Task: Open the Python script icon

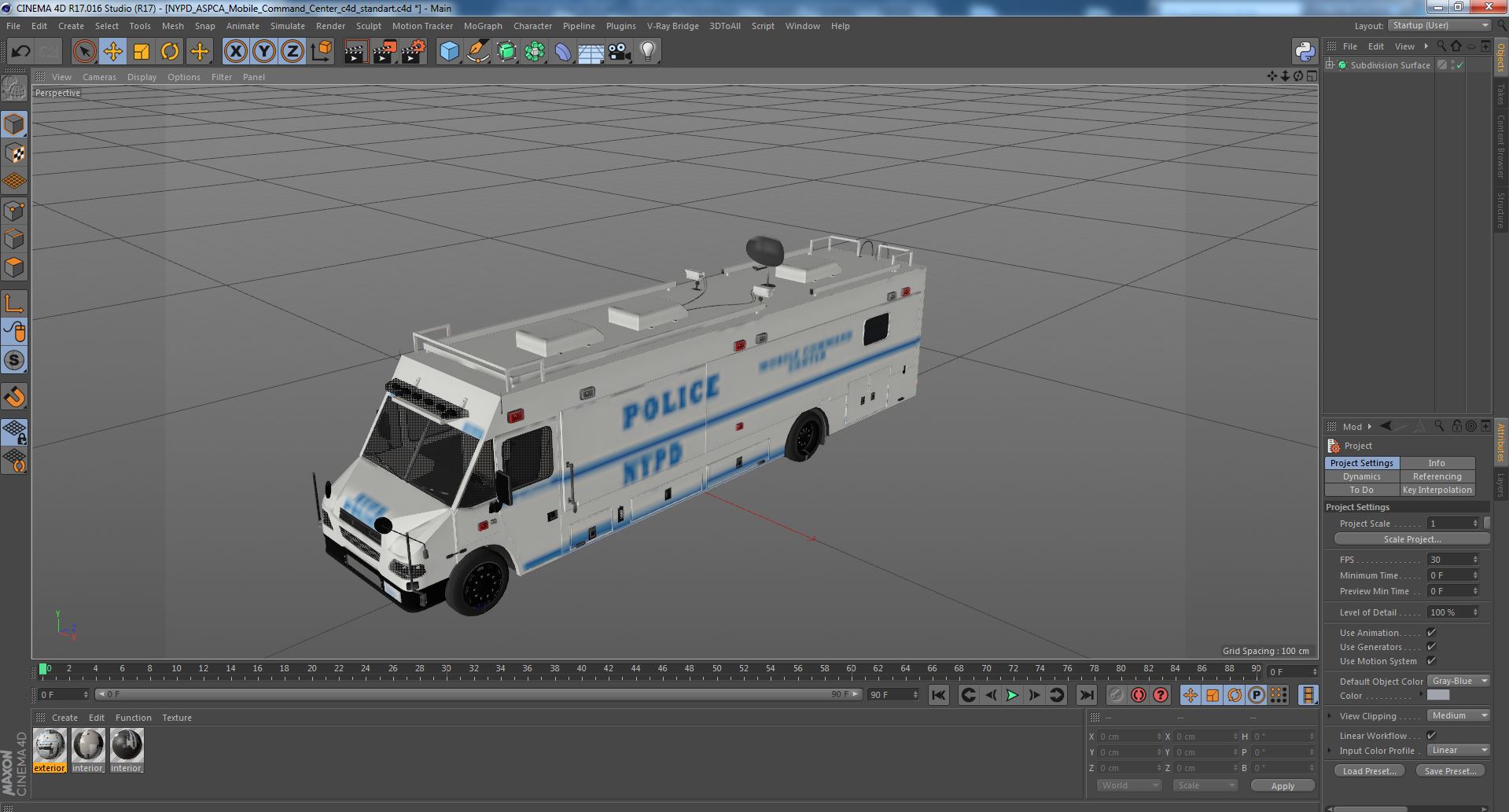Action: tap(1305, 52)
